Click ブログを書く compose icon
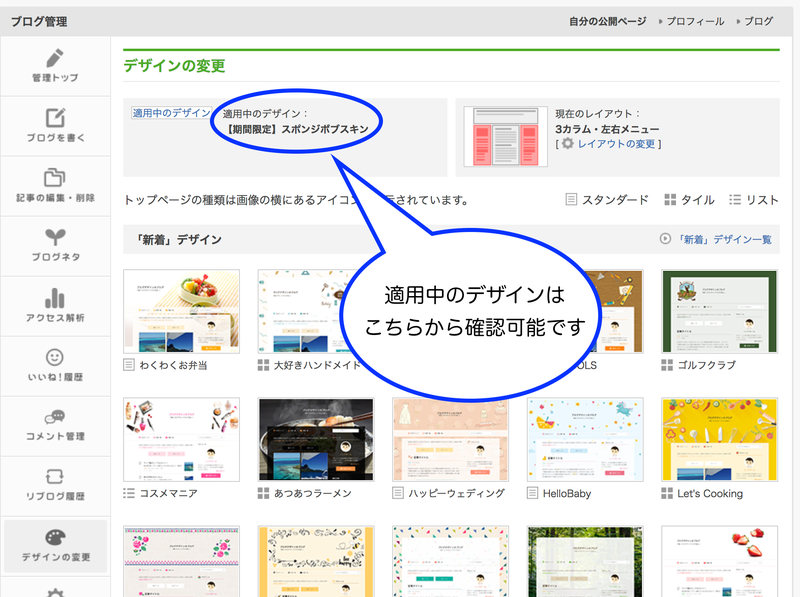Screen dimensions: 800x597 coord(55,117)
